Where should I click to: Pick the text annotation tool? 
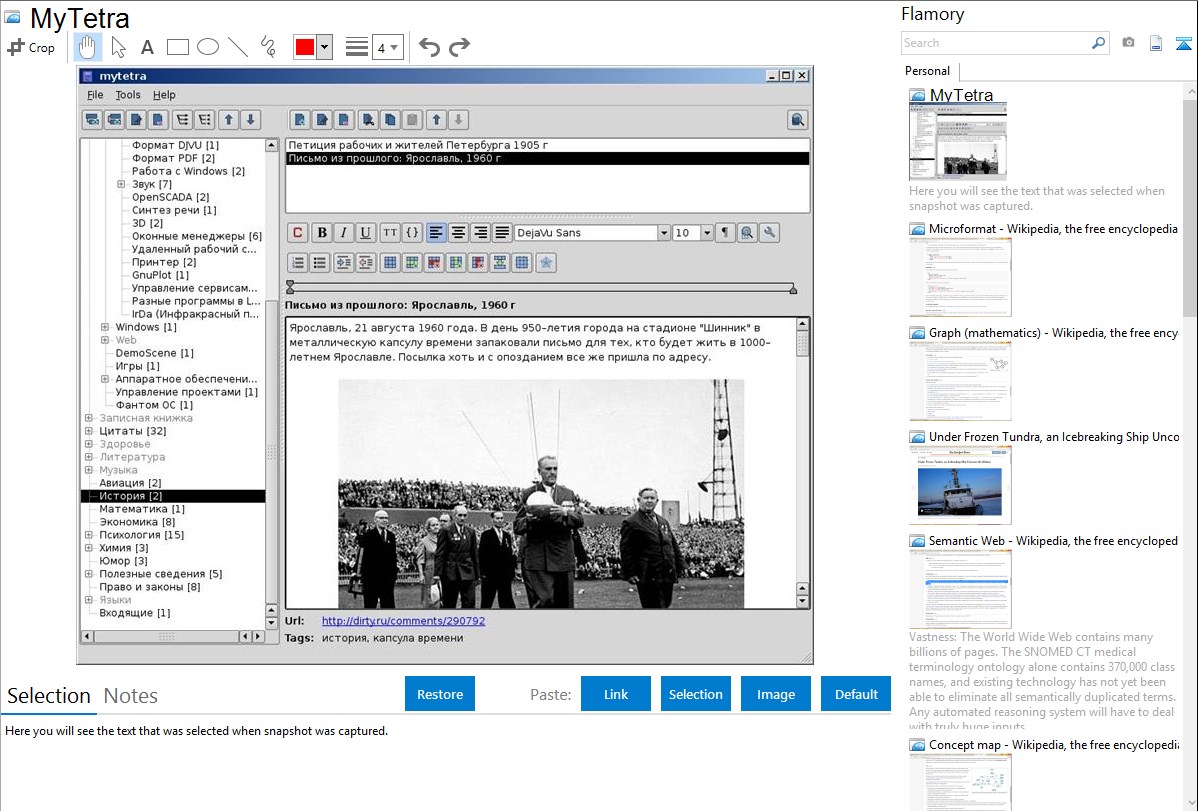pos(147,47)
